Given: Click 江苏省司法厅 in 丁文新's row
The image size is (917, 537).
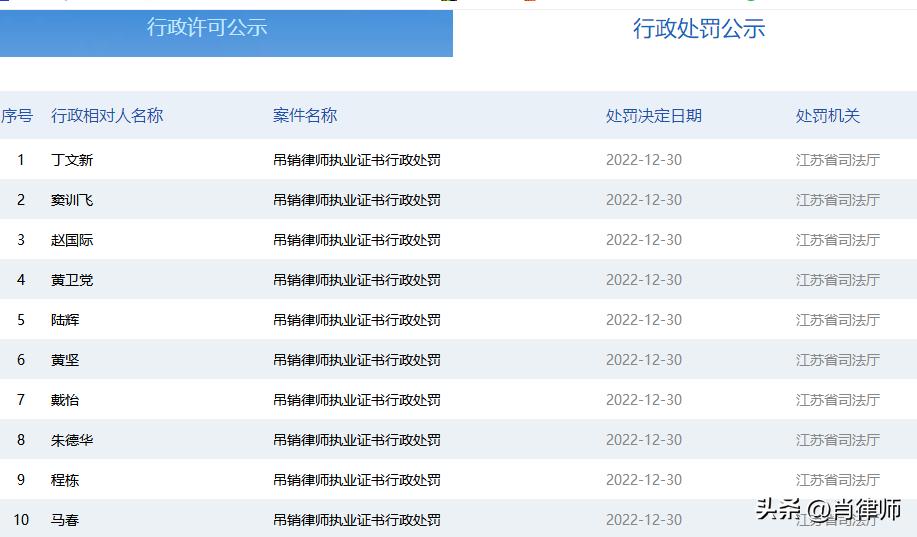Looking at the screenshot, I should tap(837, 160).
